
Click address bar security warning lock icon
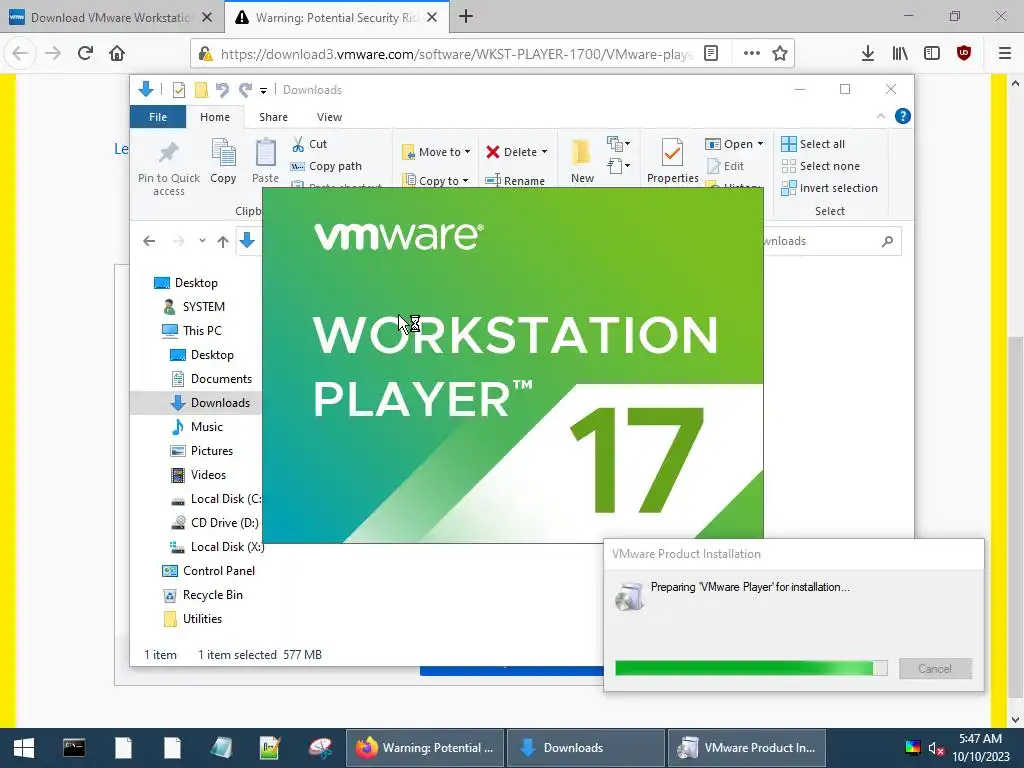tap(206, 54)
